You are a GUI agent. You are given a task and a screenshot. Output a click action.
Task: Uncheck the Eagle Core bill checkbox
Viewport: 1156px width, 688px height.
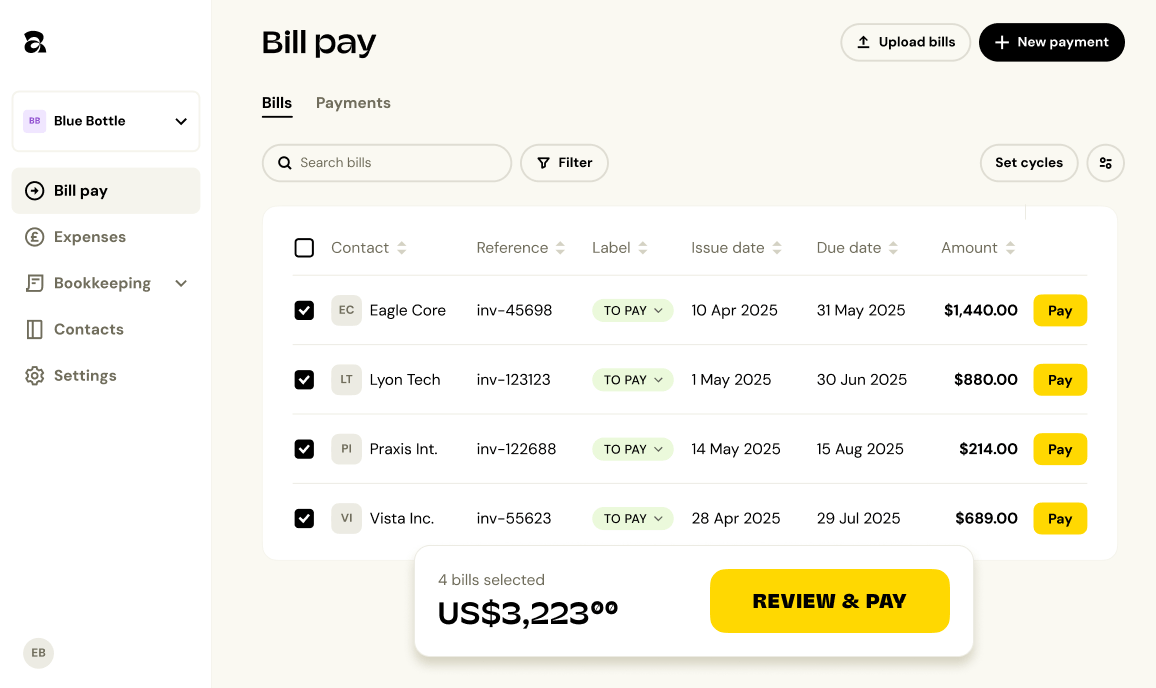(304, 310)
